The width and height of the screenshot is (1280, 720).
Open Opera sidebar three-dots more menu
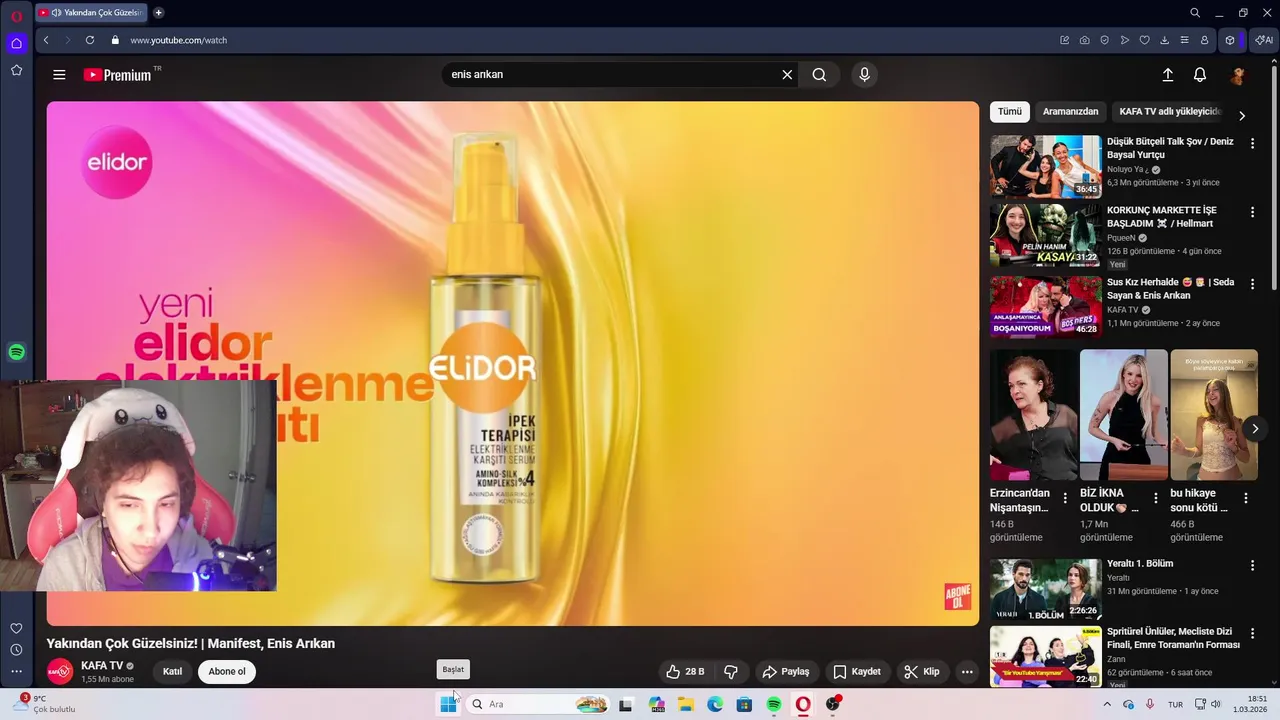tap(16, 672)
